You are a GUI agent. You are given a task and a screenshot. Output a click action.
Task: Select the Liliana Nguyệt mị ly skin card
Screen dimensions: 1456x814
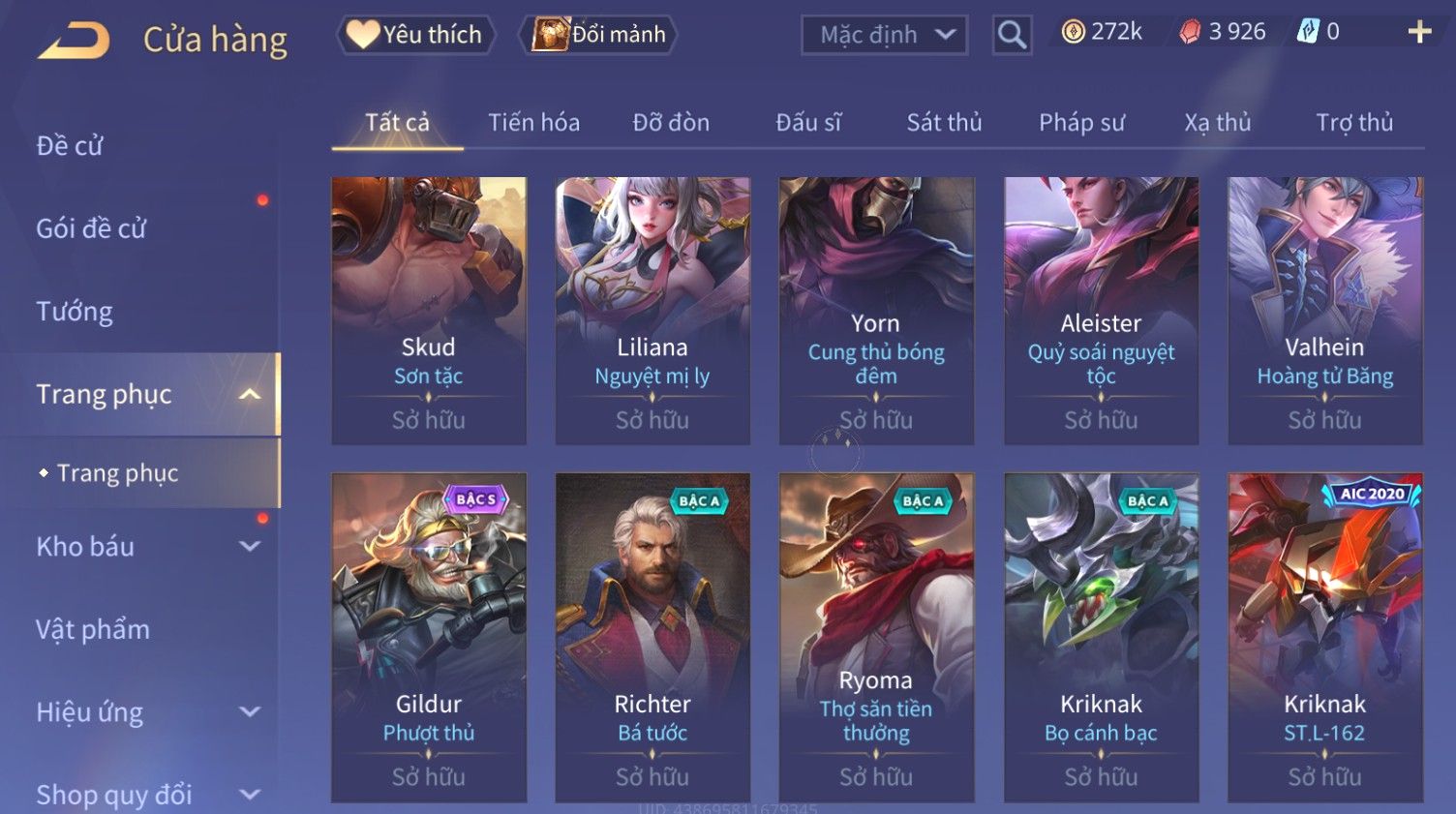click(652, 311)
